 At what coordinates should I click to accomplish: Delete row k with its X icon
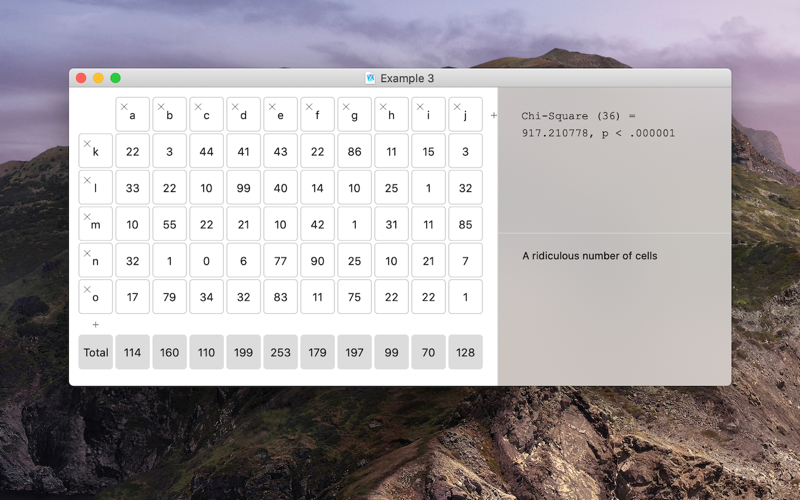pos(87,143)
